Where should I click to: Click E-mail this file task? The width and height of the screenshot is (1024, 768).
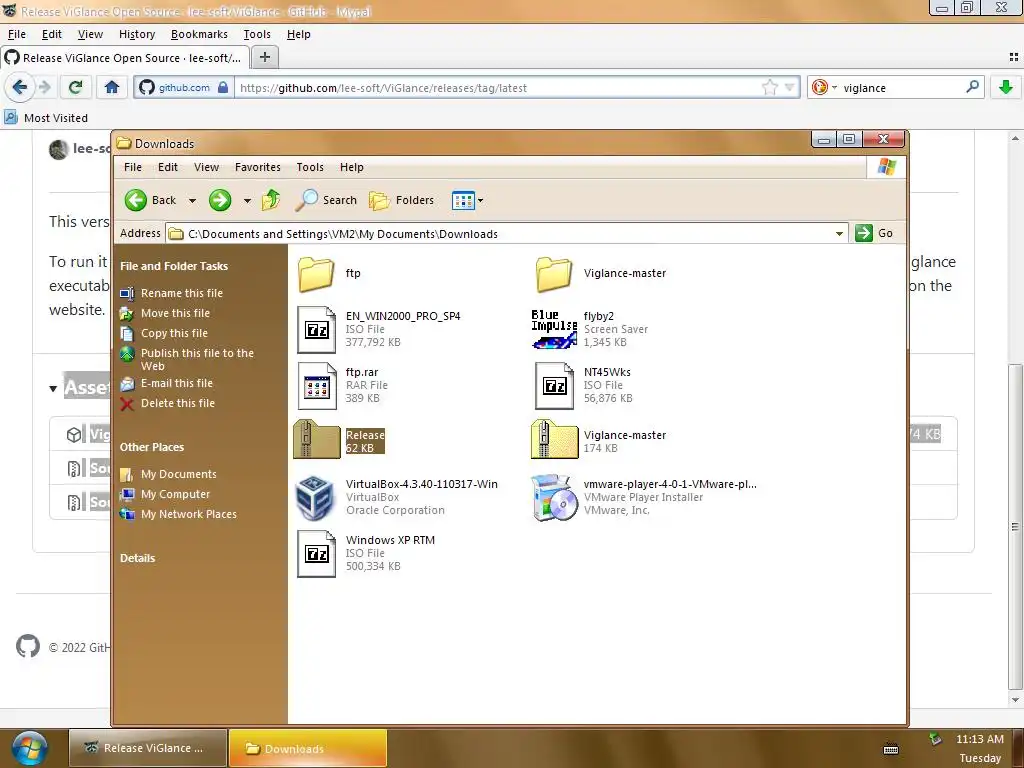click(176, 383)
